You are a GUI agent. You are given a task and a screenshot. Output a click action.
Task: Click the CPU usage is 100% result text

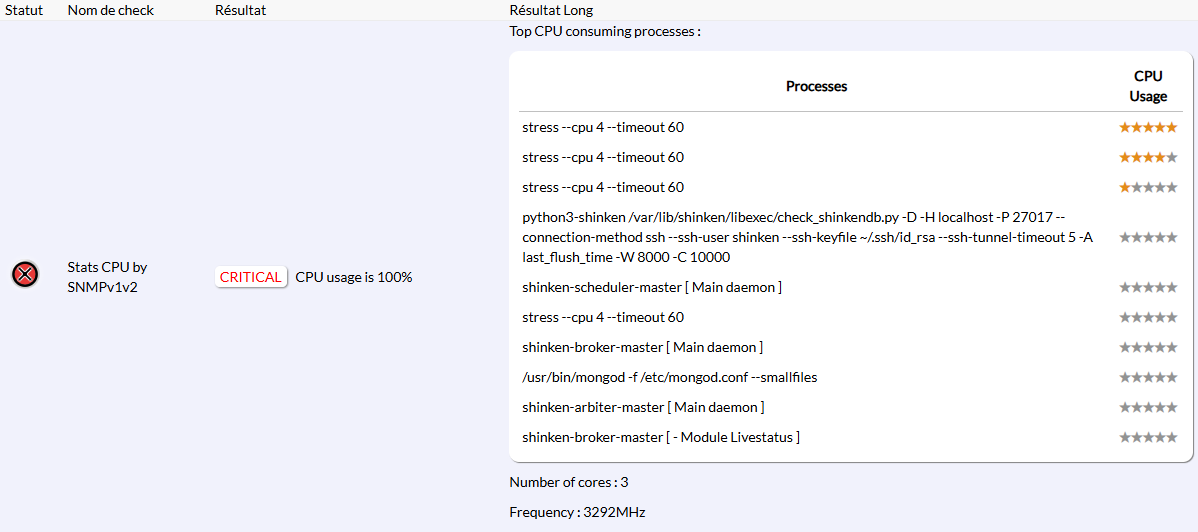[354, 277]
